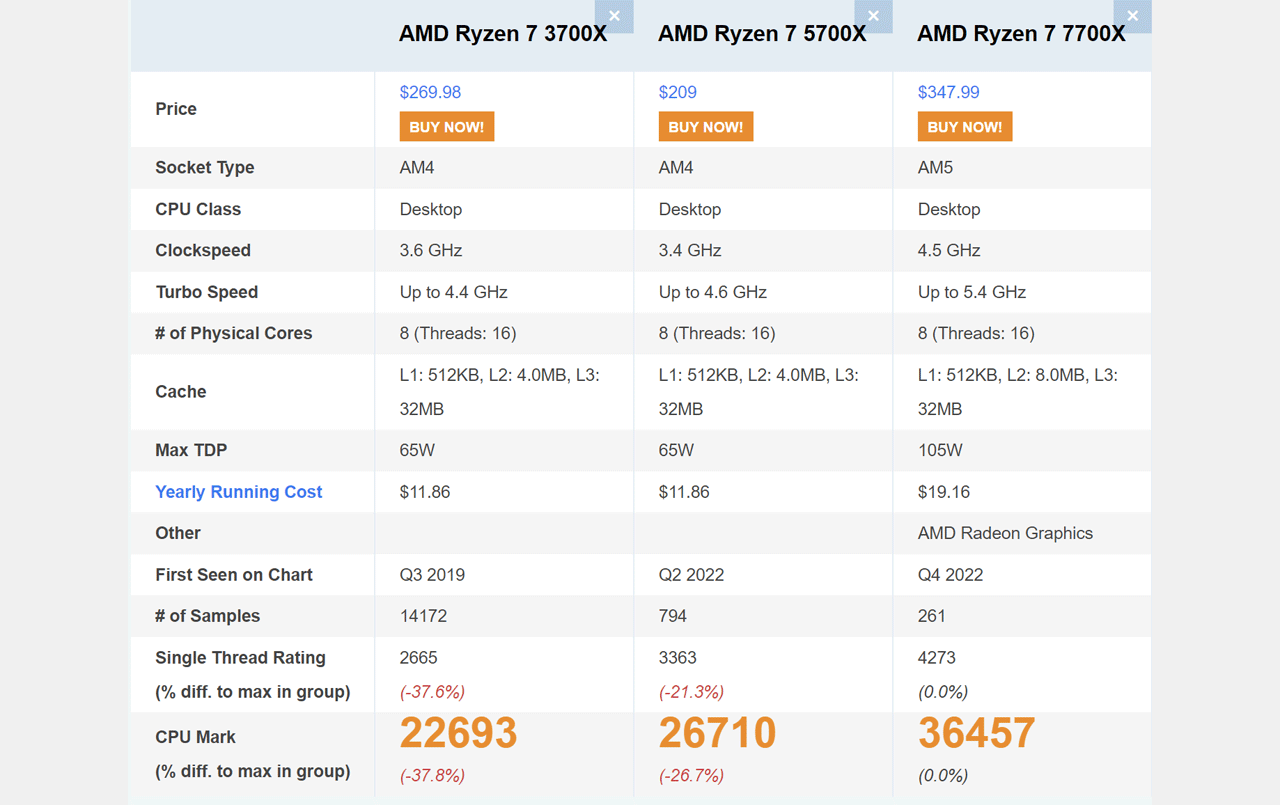
Task: Click the # of Physical Cores label
Action: click(x=234, y=334)
